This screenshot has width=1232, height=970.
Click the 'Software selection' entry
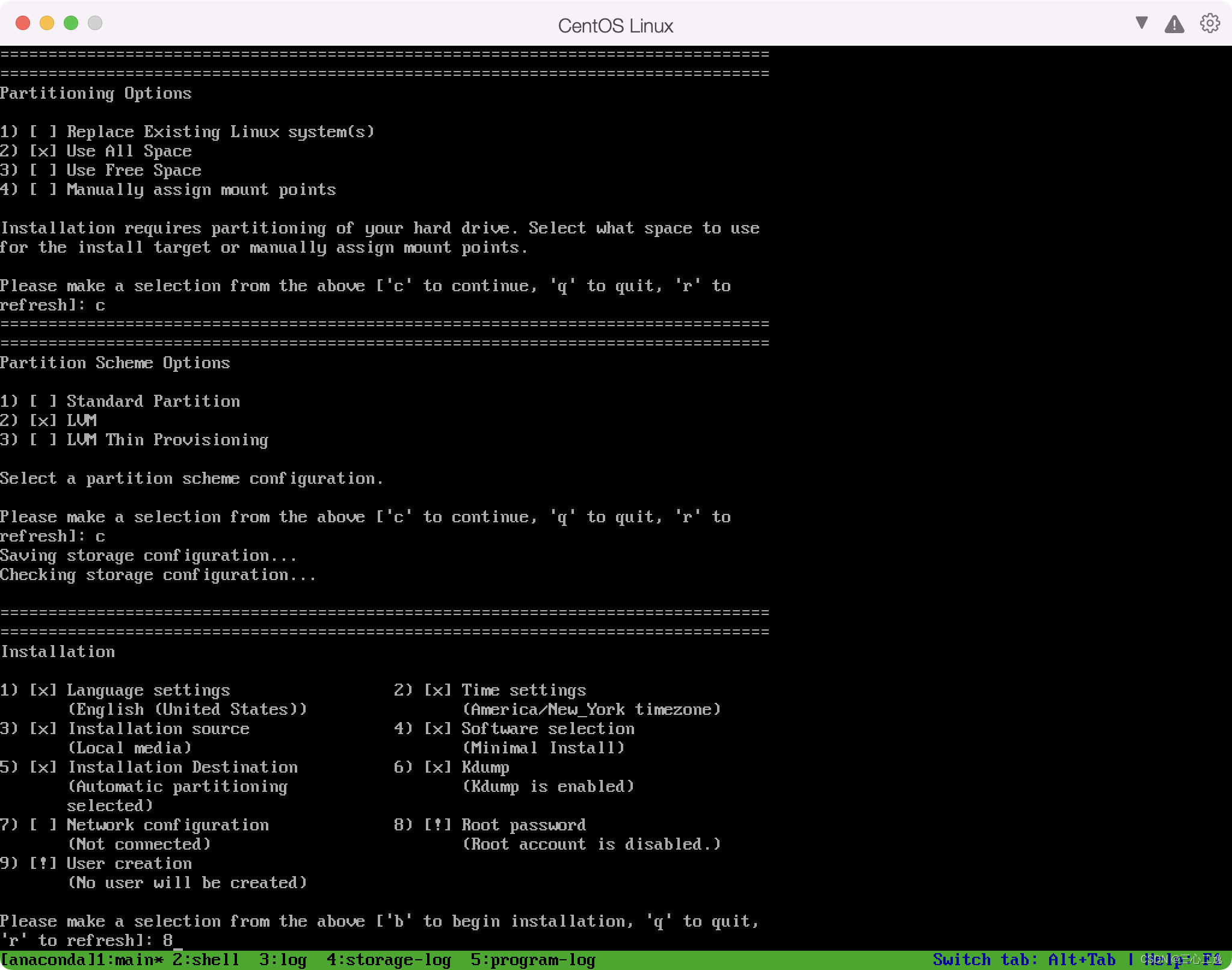514,729
